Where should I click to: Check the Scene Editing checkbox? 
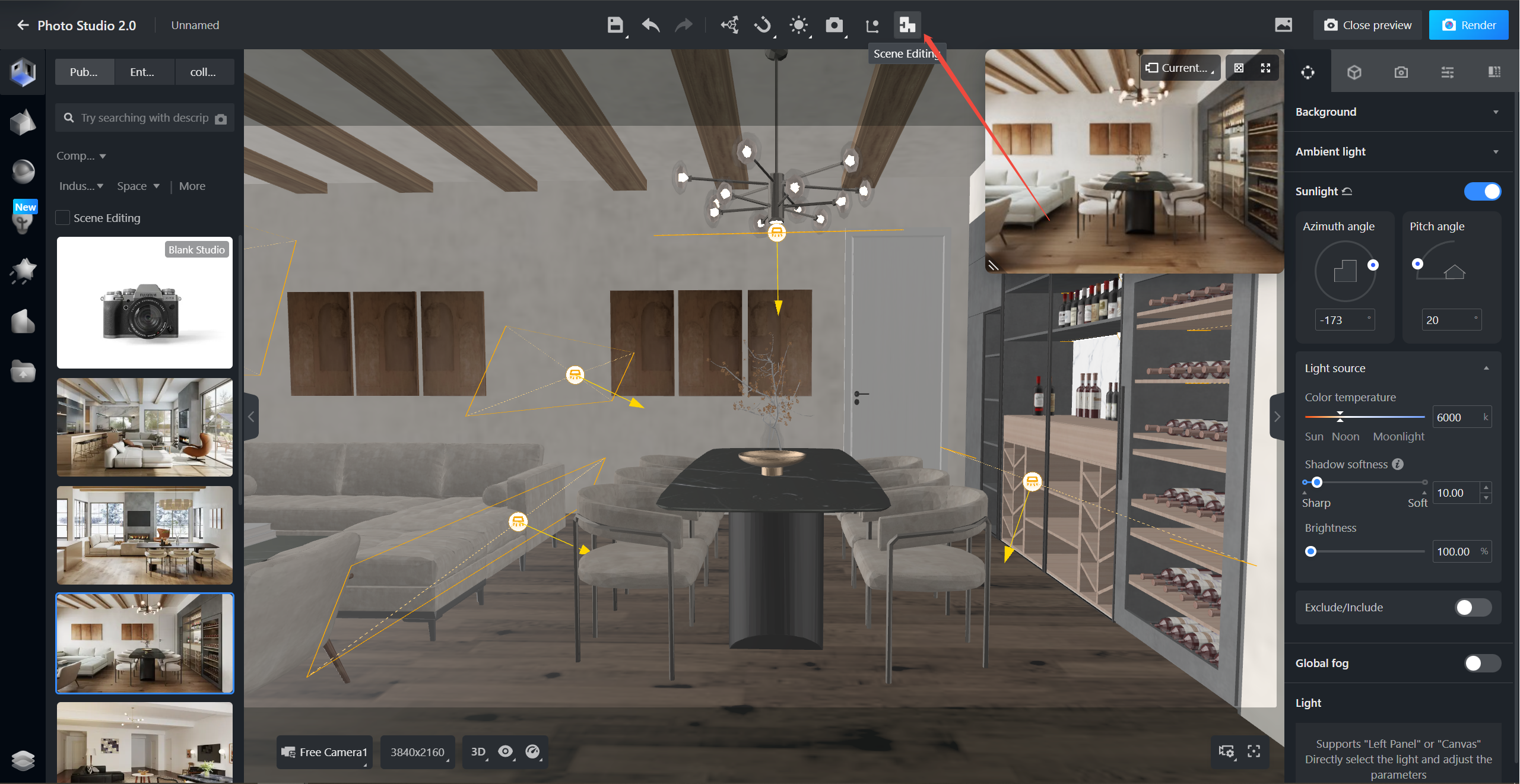pyautogui.click(x=62, y=218)
